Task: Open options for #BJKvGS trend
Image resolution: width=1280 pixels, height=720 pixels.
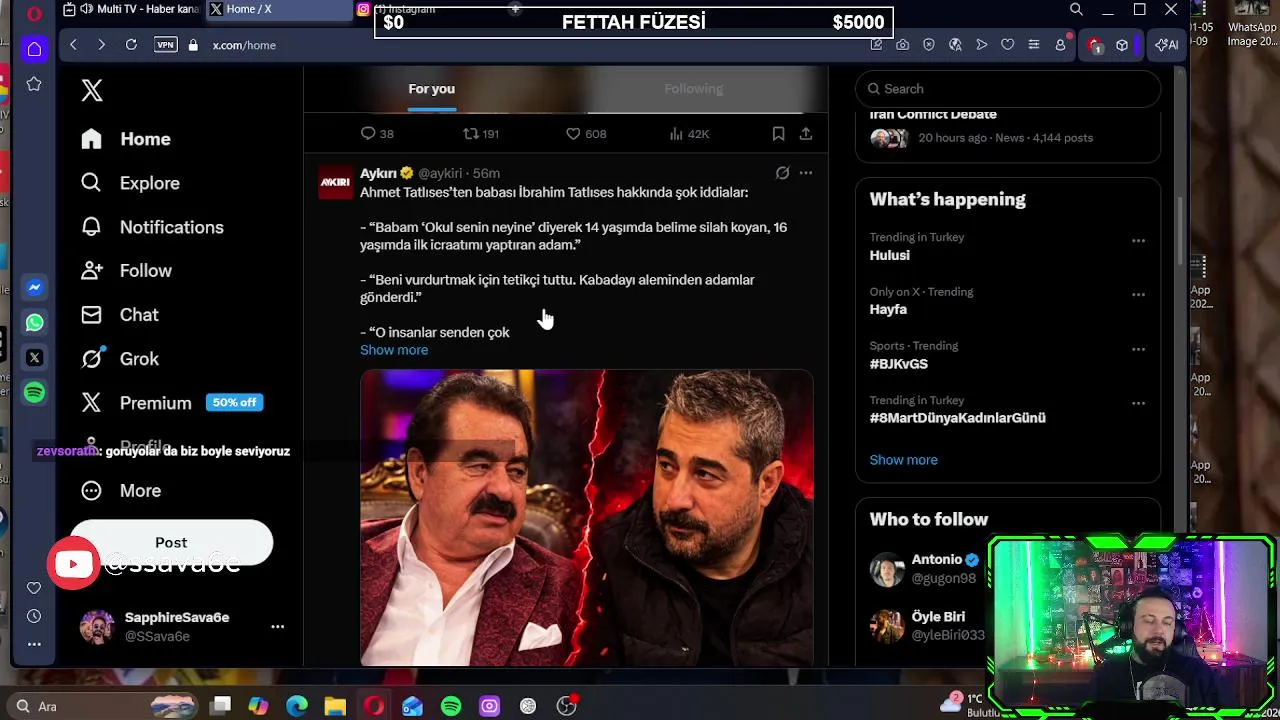Action: [x=1138, y=349]
